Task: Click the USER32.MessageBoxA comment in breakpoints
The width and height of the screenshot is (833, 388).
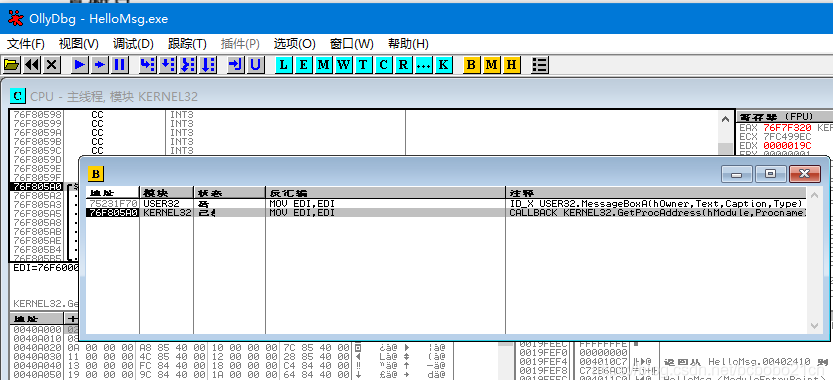Action: coord(655,204)
